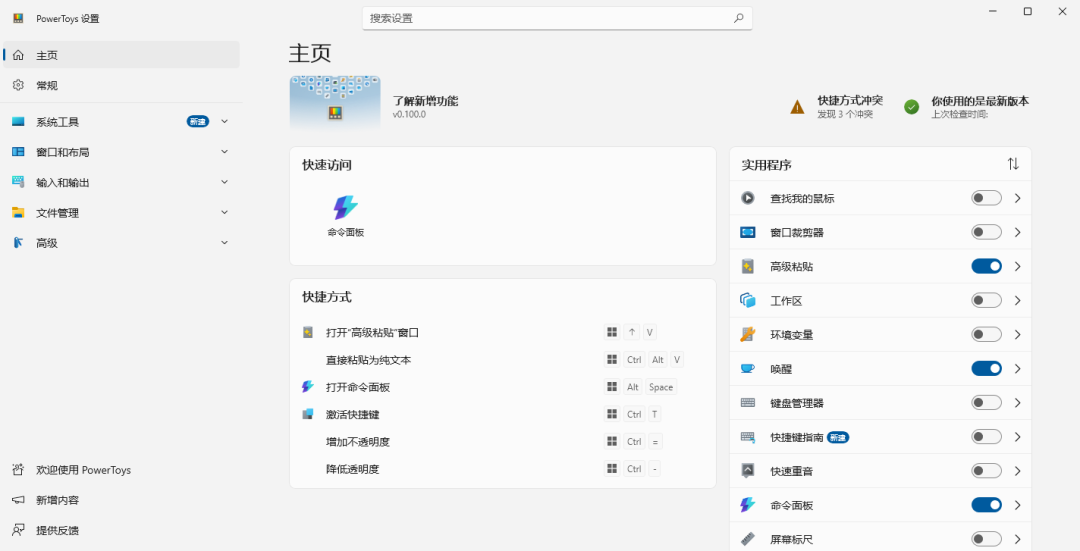Expand the 文件管理 section chevron
1080x551 pixels.
[224, 212]
